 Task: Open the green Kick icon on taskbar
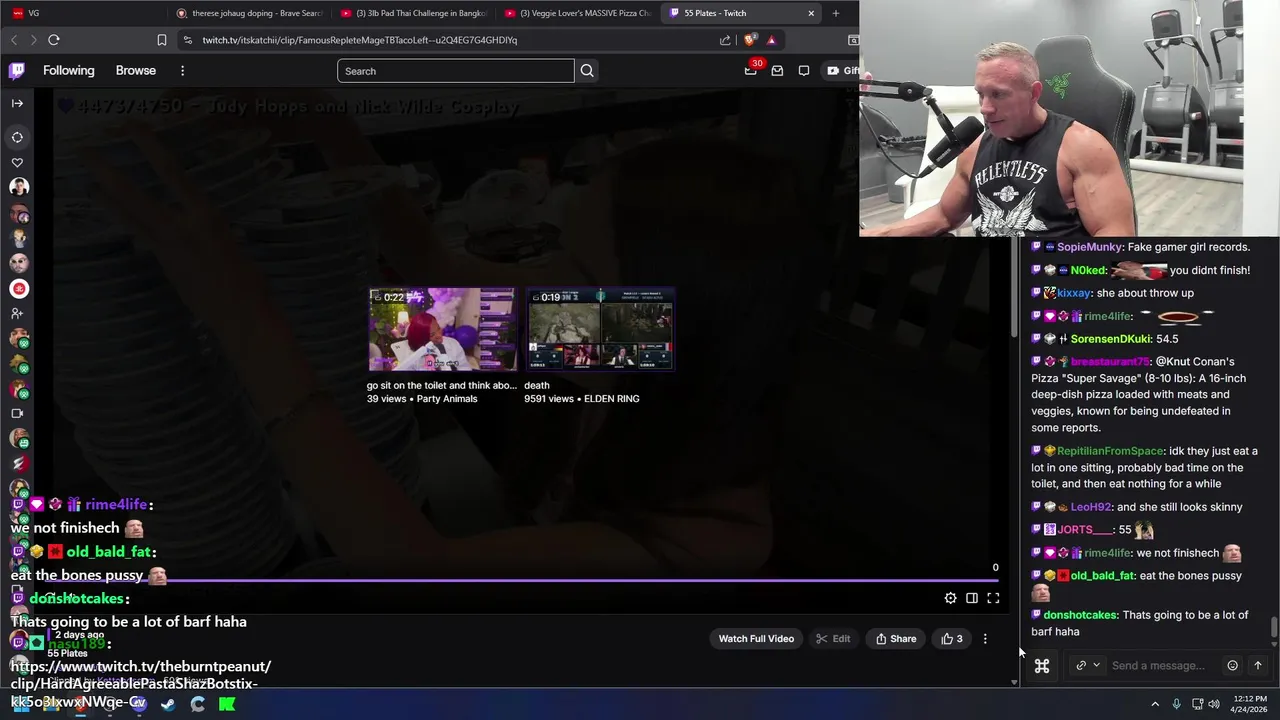point(227,704)
